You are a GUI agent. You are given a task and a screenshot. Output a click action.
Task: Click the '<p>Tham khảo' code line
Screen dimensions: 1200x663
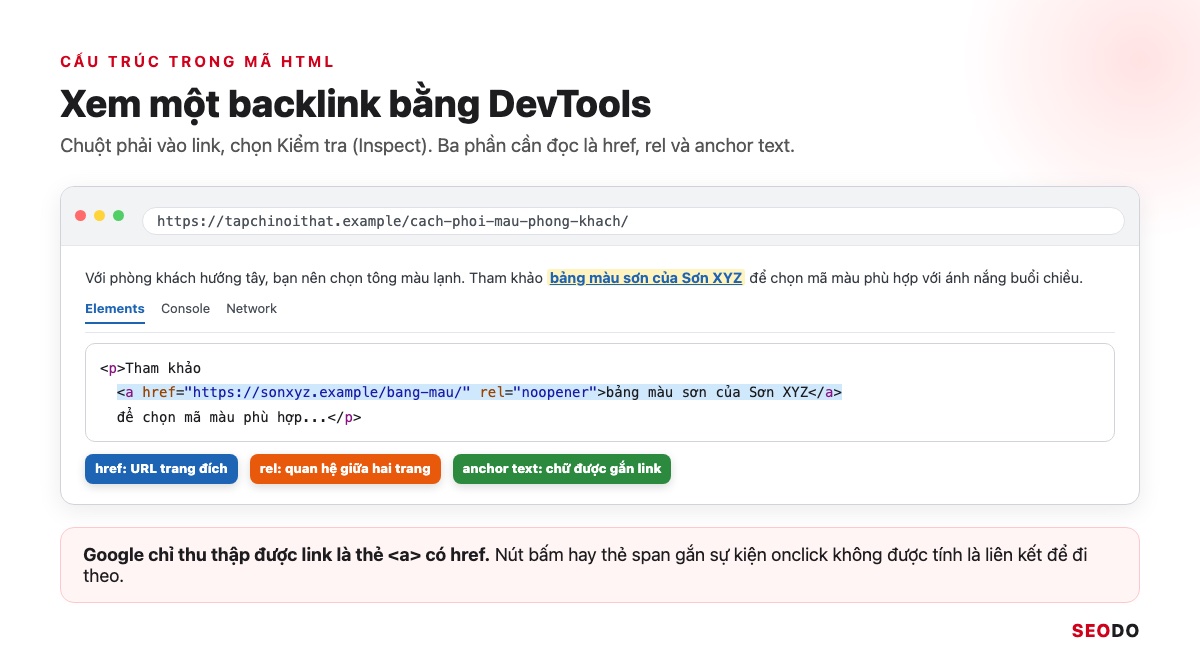click(150, 368)
